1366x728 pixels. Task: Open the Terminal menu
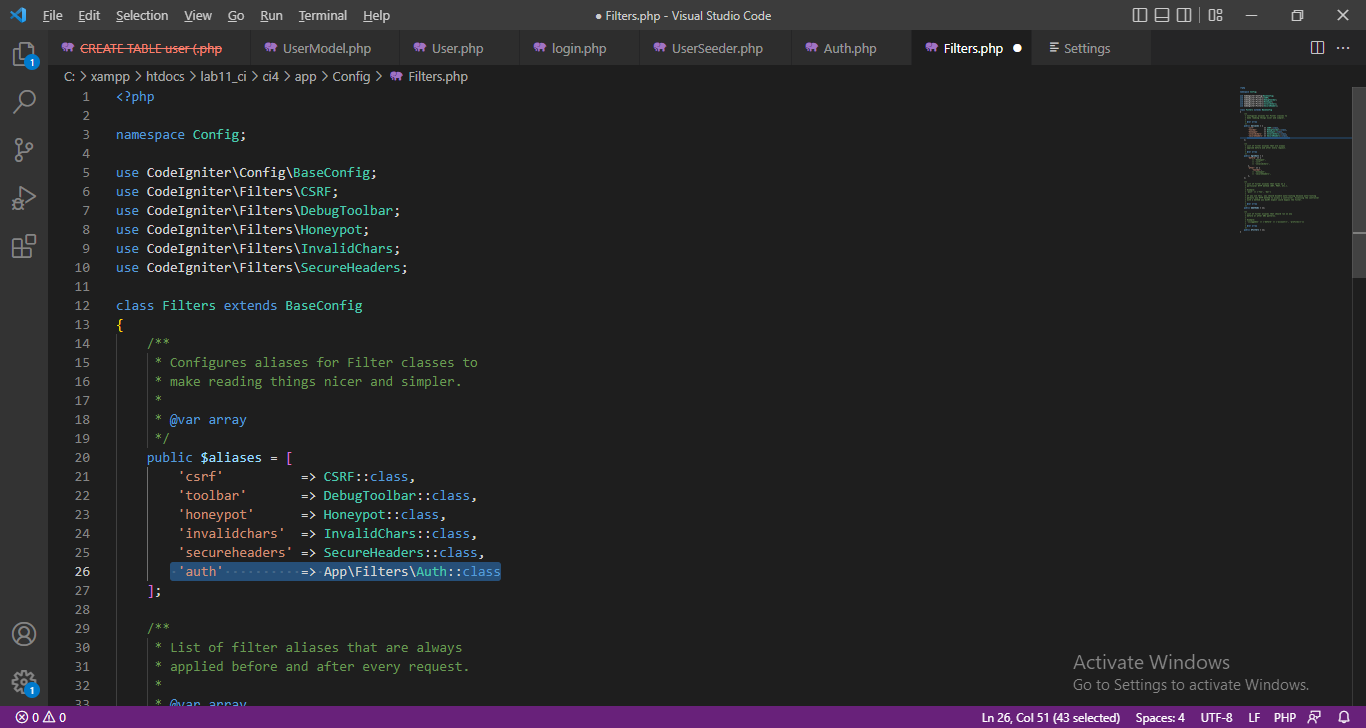tap(322, 15)
